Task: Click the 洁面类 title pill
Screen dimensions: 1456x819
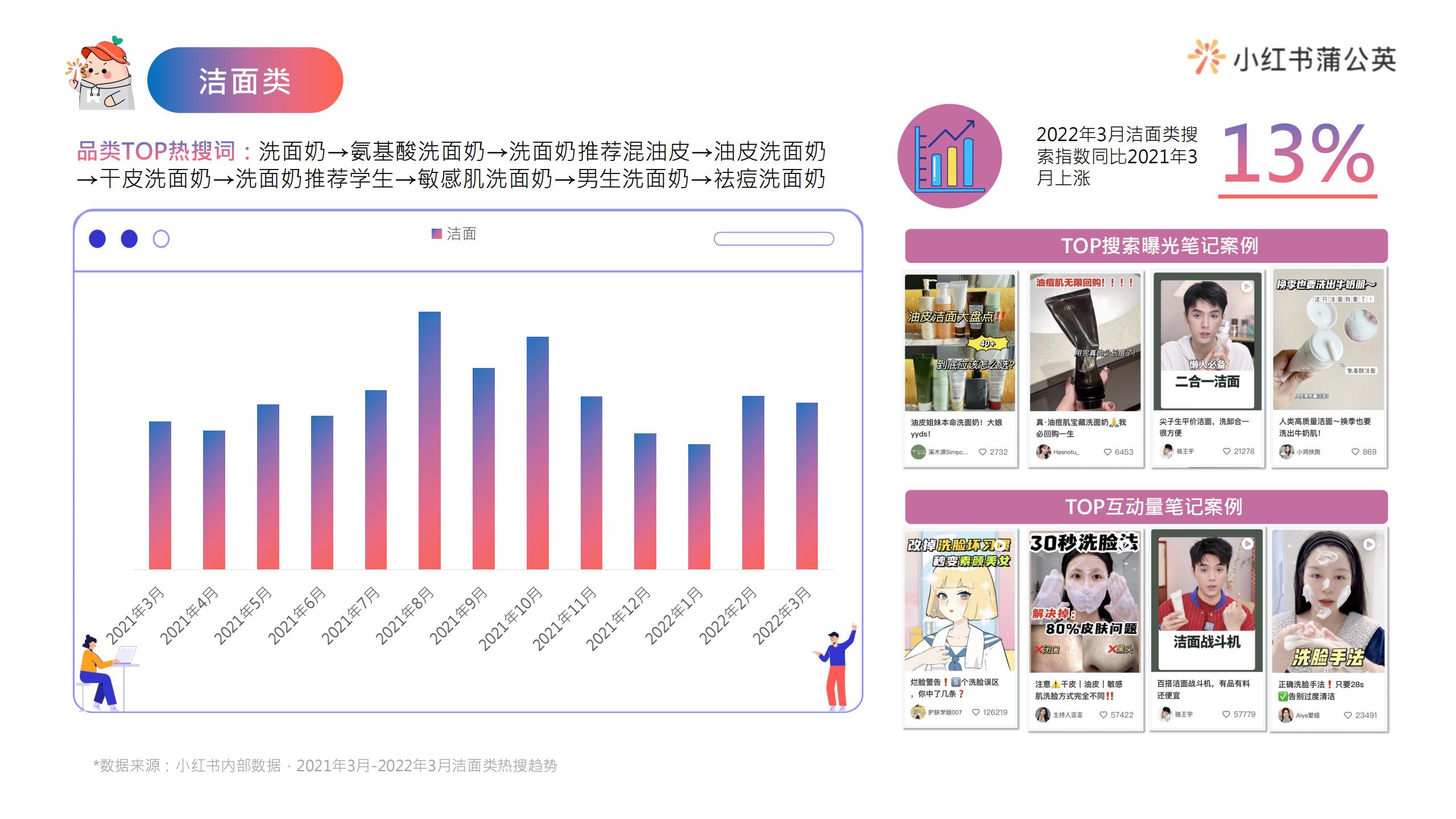Action: click(245, 80)
